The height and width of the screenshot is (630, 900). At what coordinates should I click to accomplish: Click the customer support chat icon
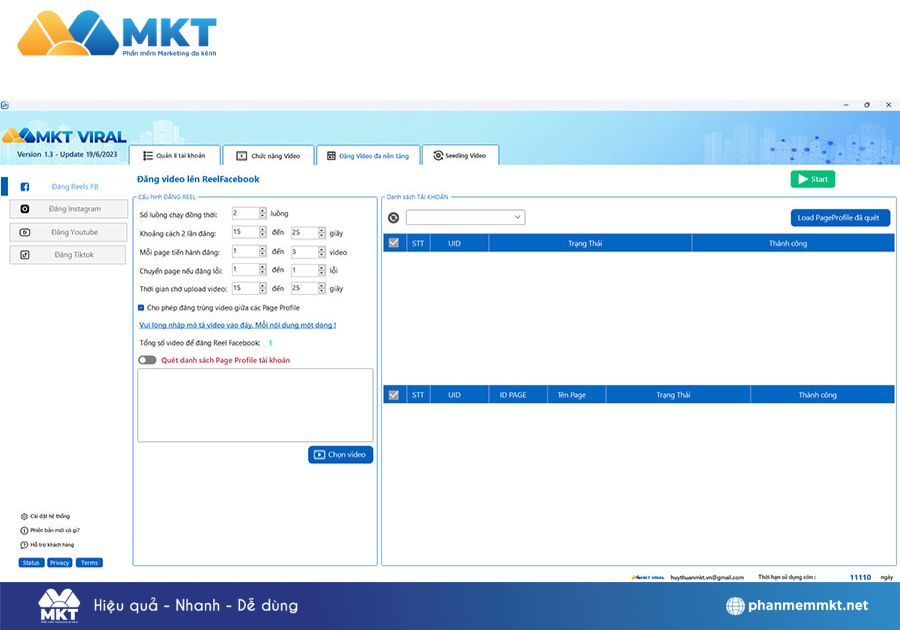24,545
